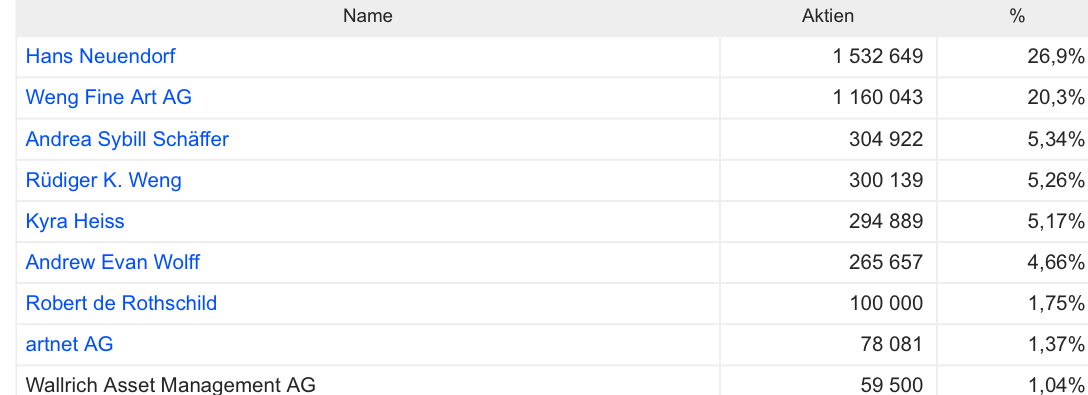1088x395 pixels.
Task: Open the Rüdiger K. Weng link
Action: point(103,180)
